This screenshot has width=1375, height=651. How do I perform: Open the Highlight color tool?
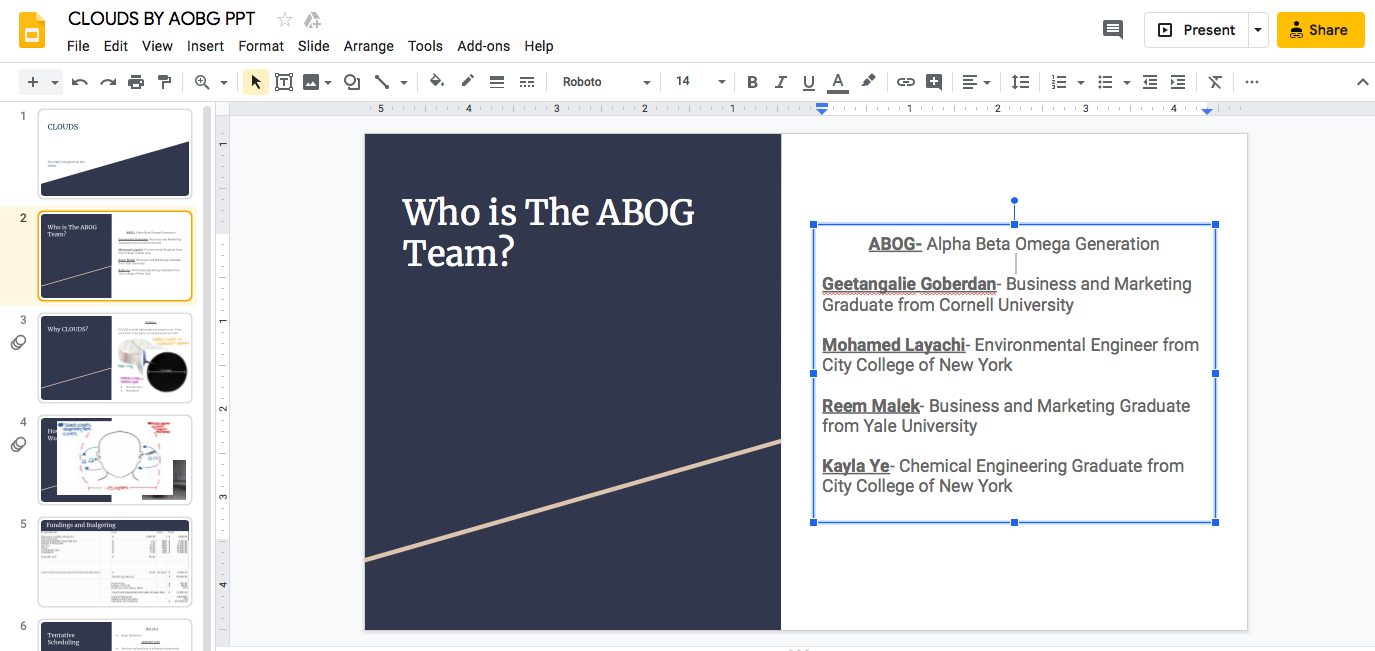click(x=868, y=82)
